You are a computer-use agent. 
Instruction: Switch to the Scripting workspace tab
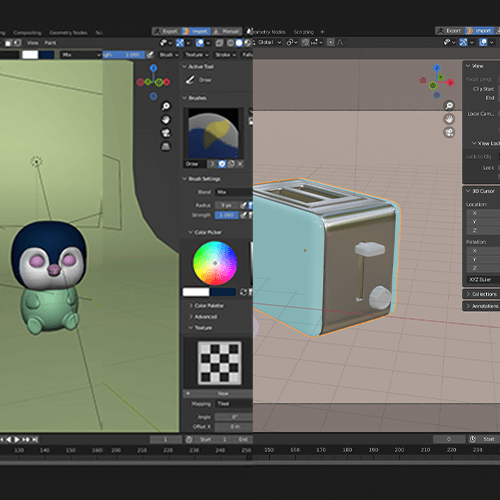(304, 32)
